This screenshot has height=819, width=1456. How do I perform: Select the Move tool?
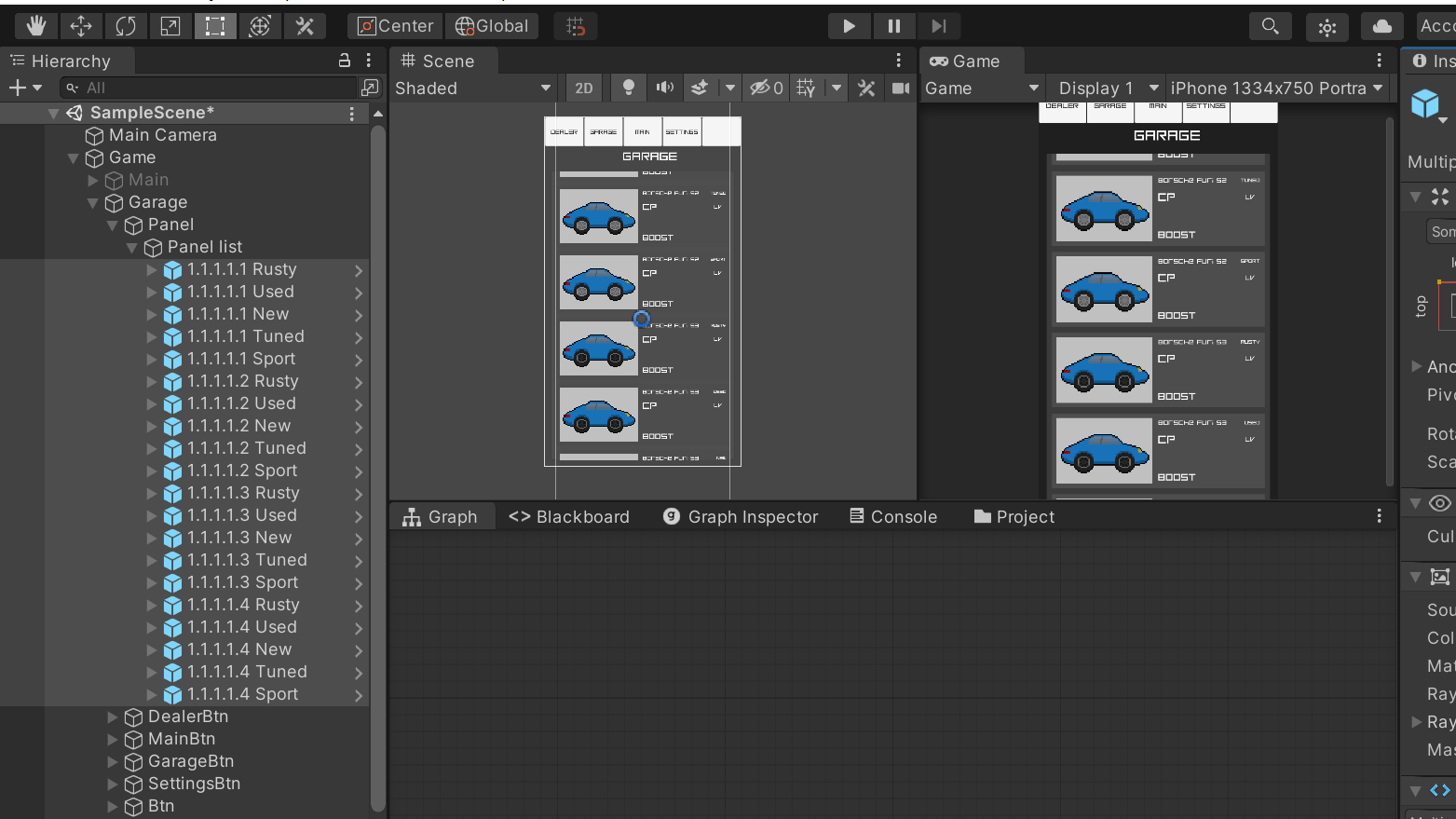pos(81,26)
